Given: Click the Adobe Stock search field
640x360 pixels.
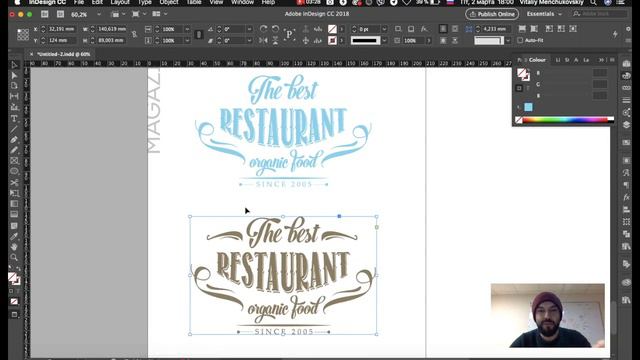Looking at the screenshot, I should pyautogui.click(x=599, y=14).
